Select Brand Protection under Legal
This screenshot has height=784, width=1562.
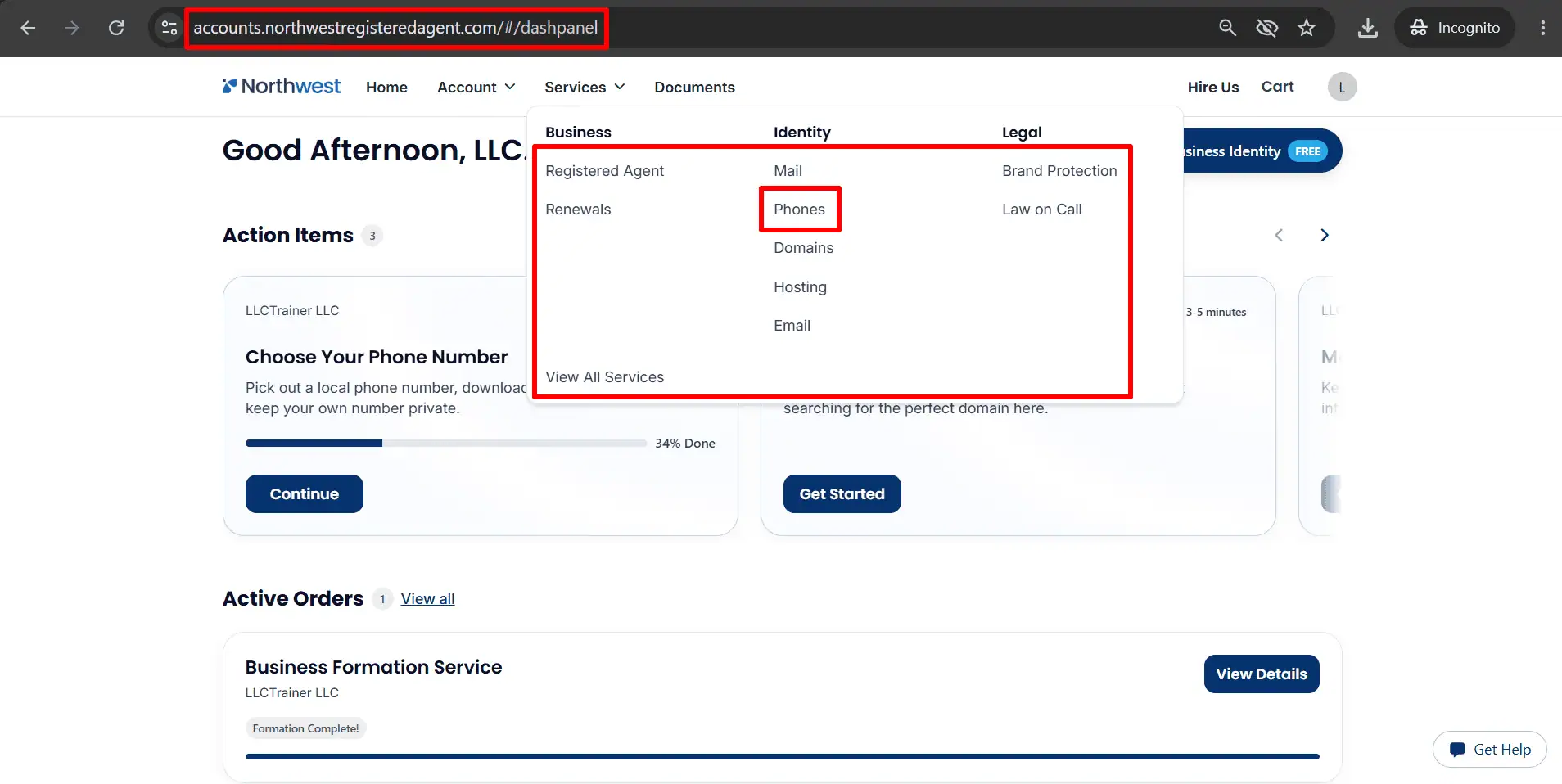click(1059, 171)
